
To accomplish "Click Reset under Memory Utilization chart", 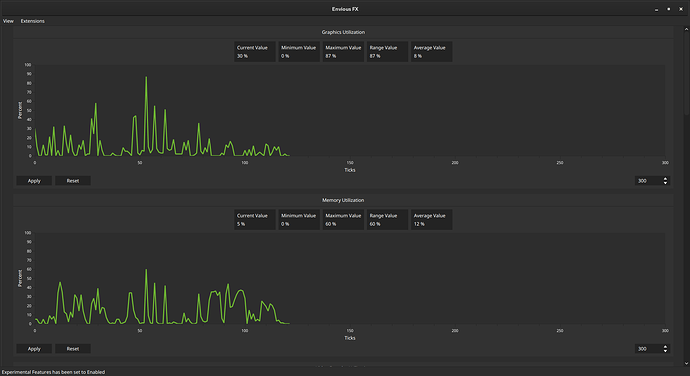I will point(73,349).
